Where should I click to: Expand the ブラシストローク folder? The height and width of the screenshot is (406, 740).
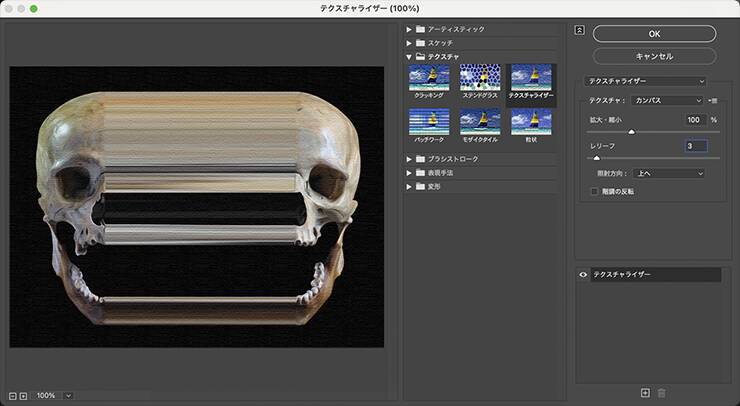(x=408, y=159)
